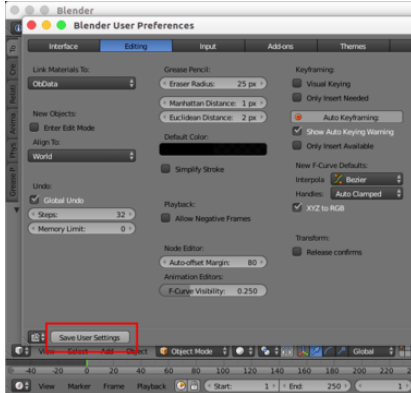Open the Relati sidebar tab
Image resolution: width=411 pixels, height=393 pixels.
(12, 94)
